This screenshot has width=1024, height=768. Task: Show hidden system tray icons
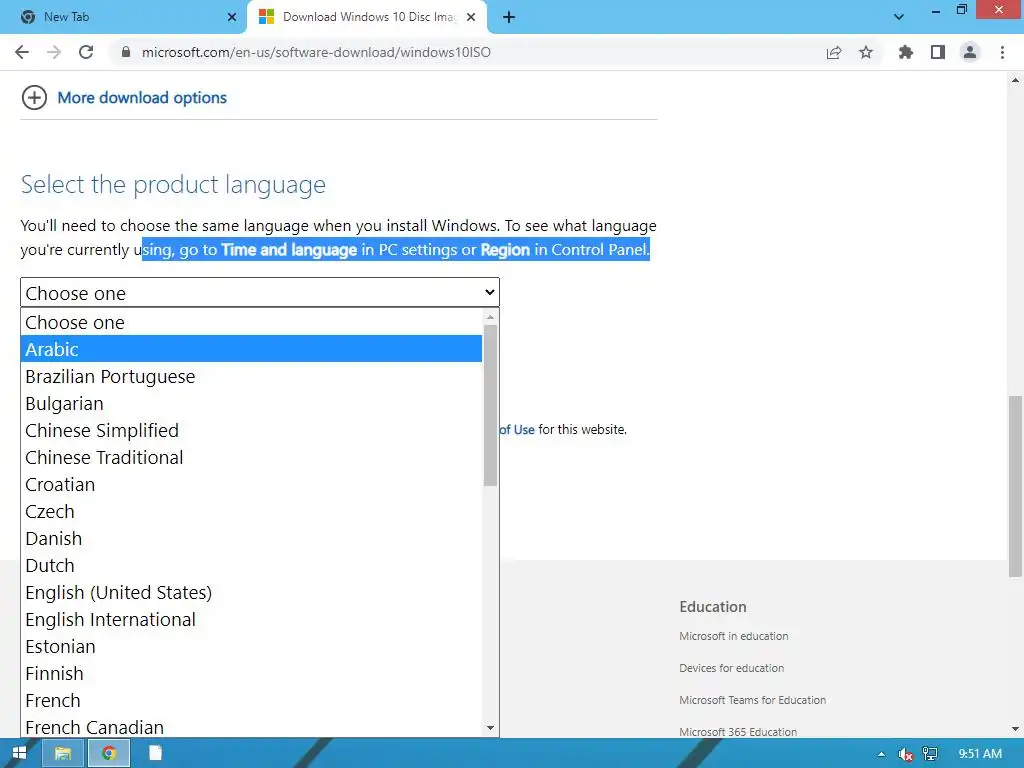pyautogui.click(x=881, y=754)
